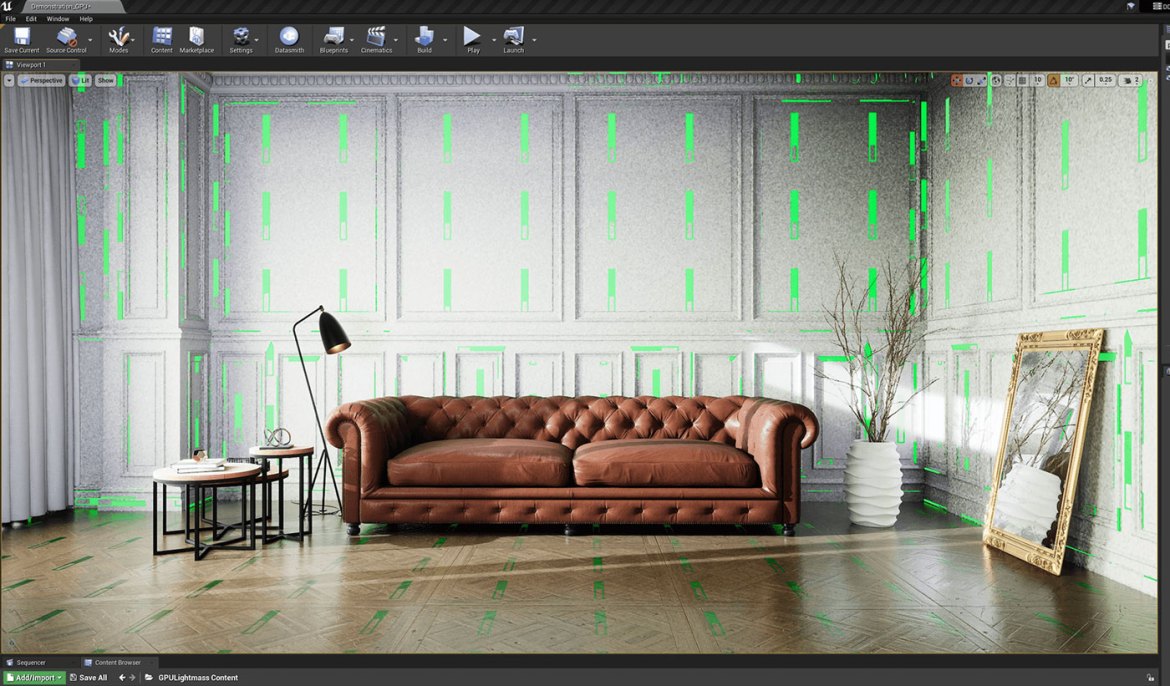Select the scale gizmo mode
This screenshot has height=686, width=1170.
click(x=981, y=80)
